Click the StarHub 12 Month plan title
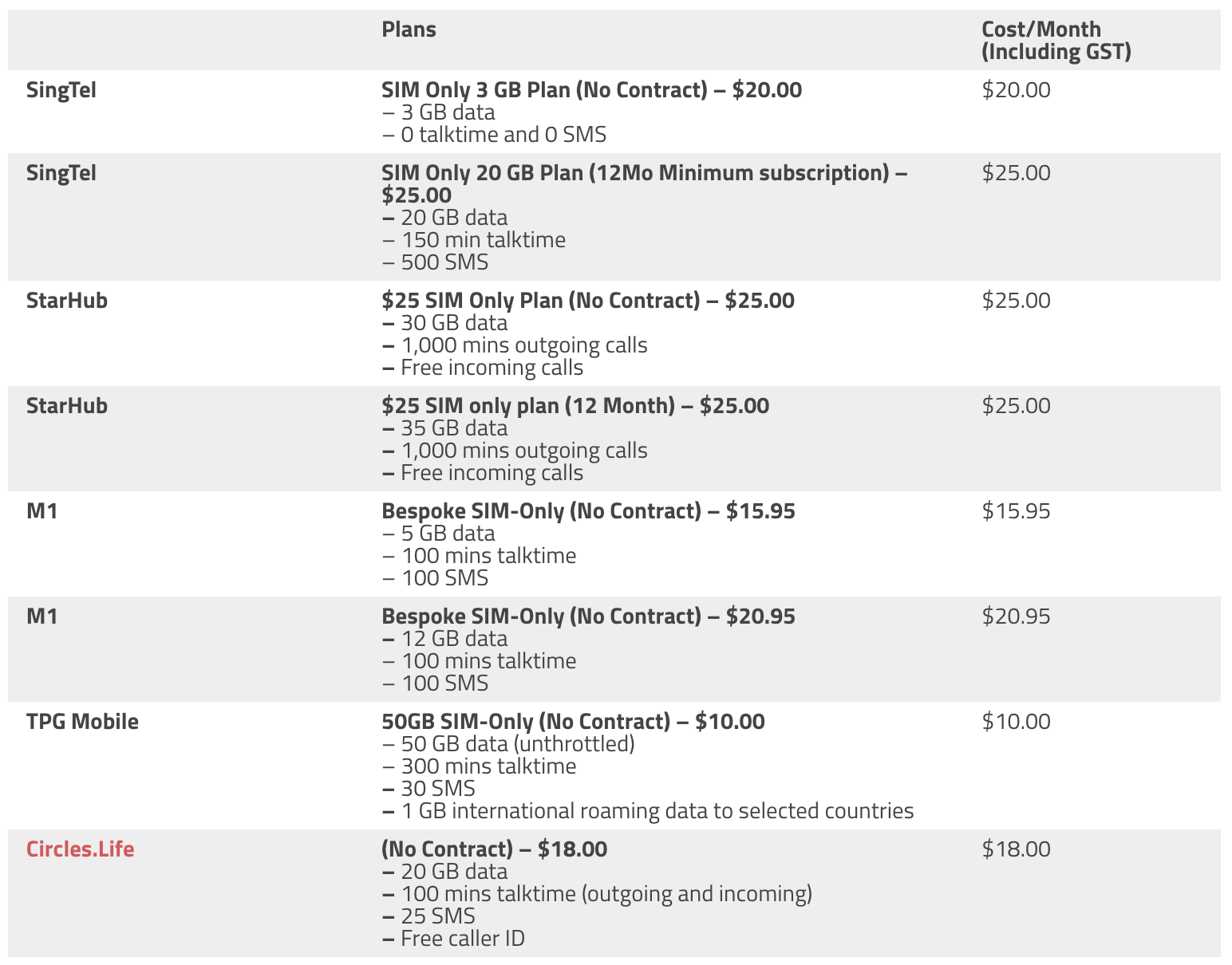This screenshot has height=965, width=1232. pyautogui.click(x=575, y=406)
